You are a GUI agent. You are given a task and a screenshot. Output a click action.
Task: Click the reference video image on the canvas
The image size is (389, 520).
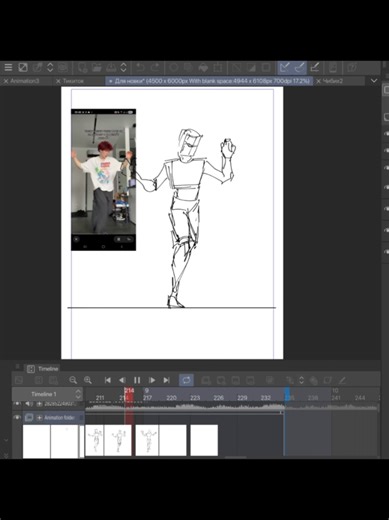103,179
